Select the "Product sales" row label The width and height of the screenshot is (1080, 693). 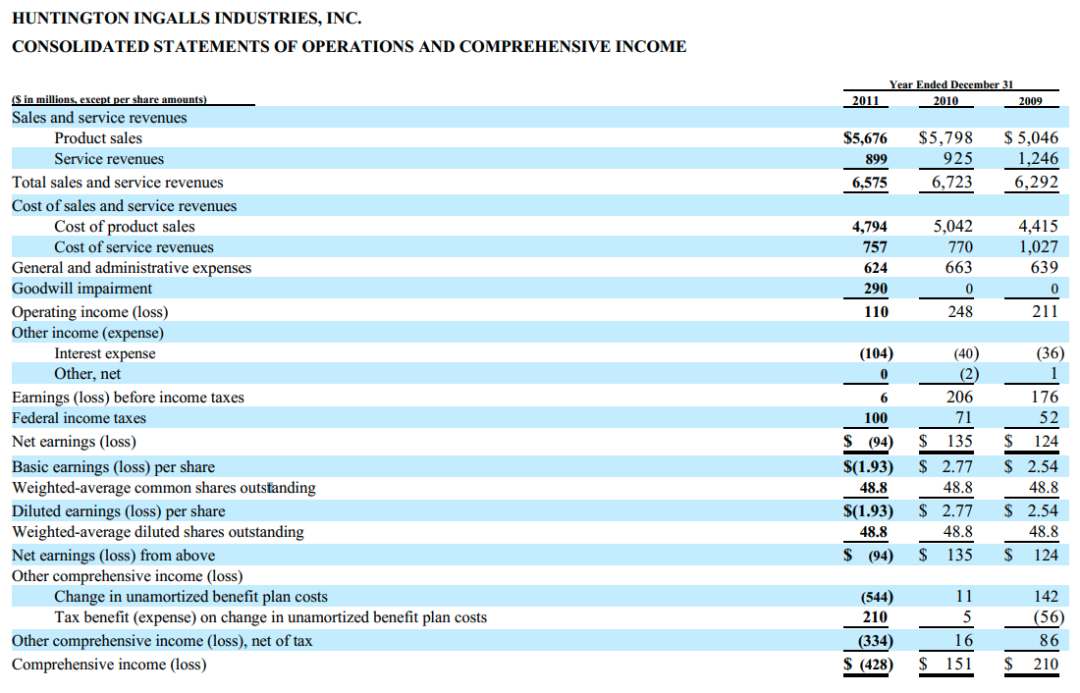point(98,138)
